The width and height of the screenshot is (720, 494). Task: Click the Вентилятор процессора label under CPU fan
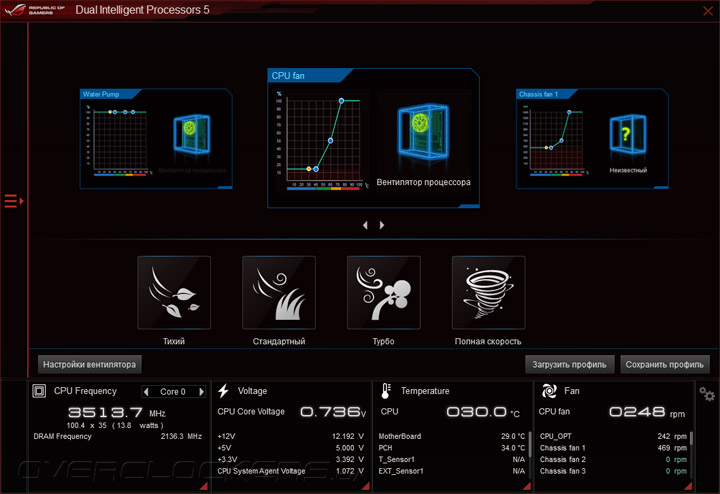(423, 182)
